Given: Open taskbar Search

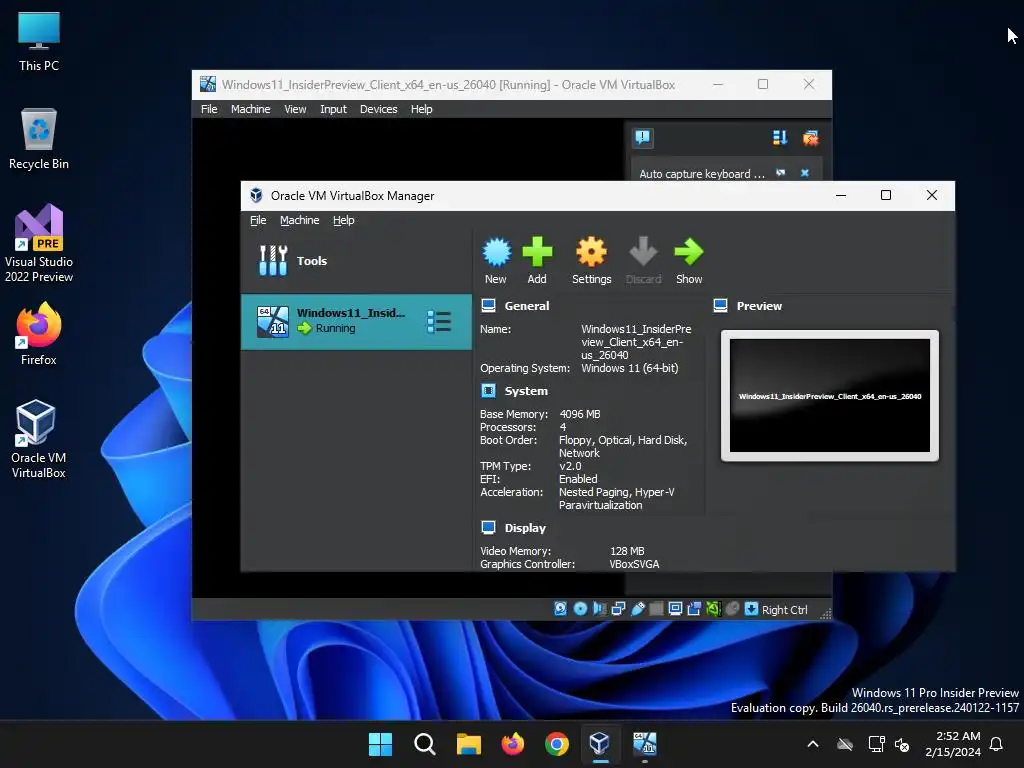Looking at the screenshot, I should [x=424, y=744].
